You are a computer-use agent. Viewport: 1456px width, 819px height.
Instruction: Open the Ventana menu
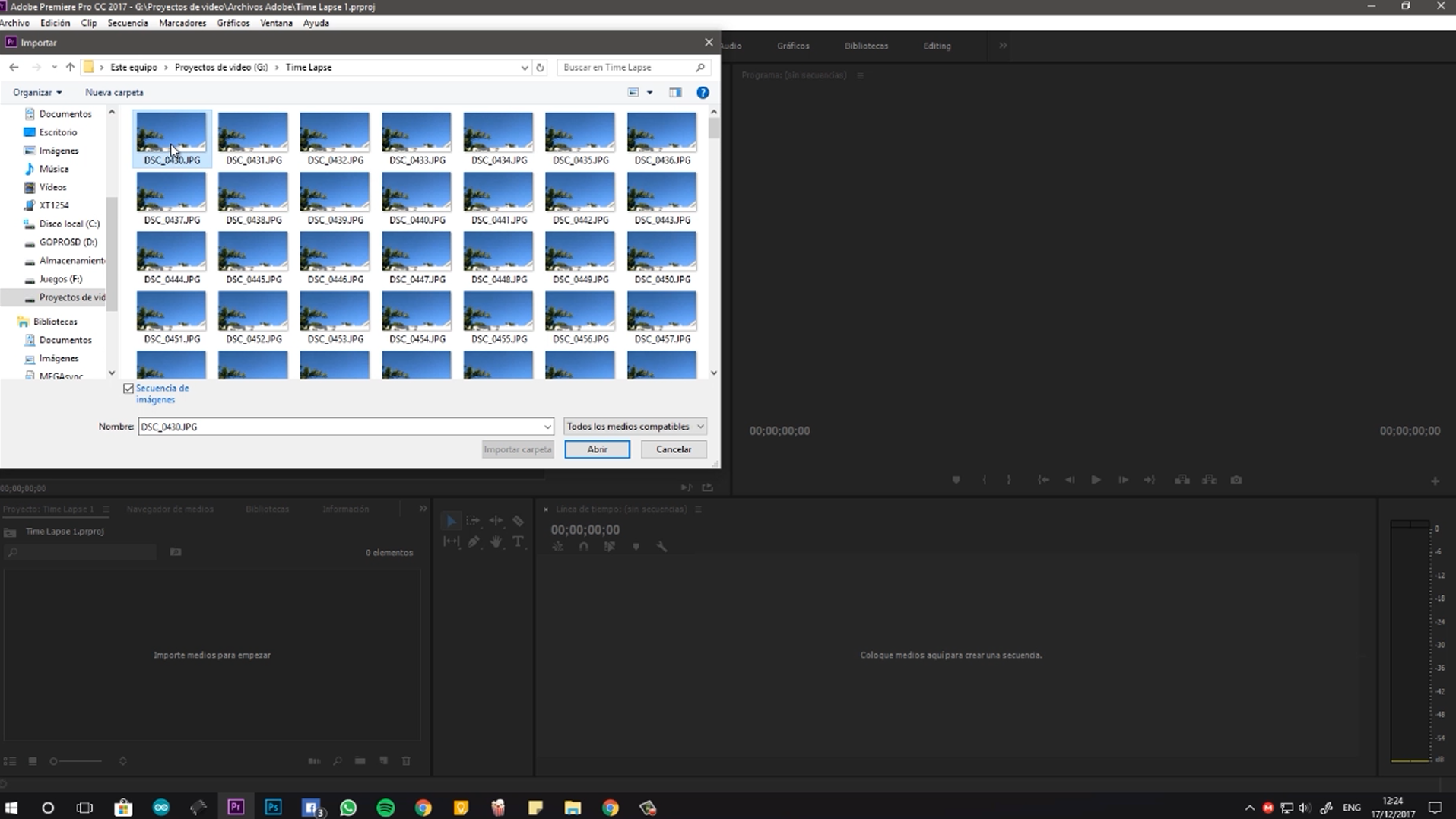[x=276, y=23]
